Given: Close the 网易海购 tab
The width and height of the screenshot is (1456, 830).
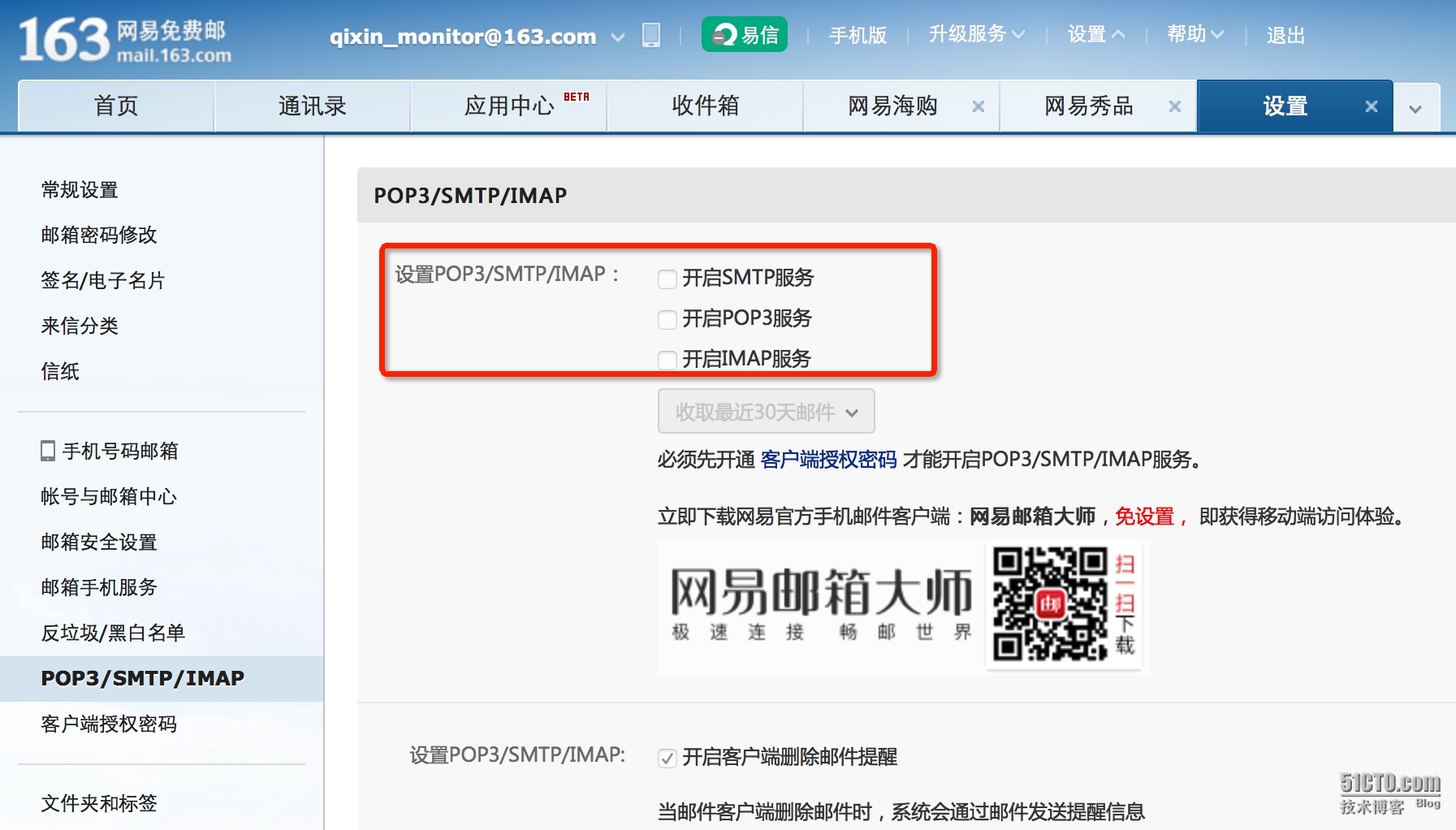Looking at the screenshot, I should point(979,106).
